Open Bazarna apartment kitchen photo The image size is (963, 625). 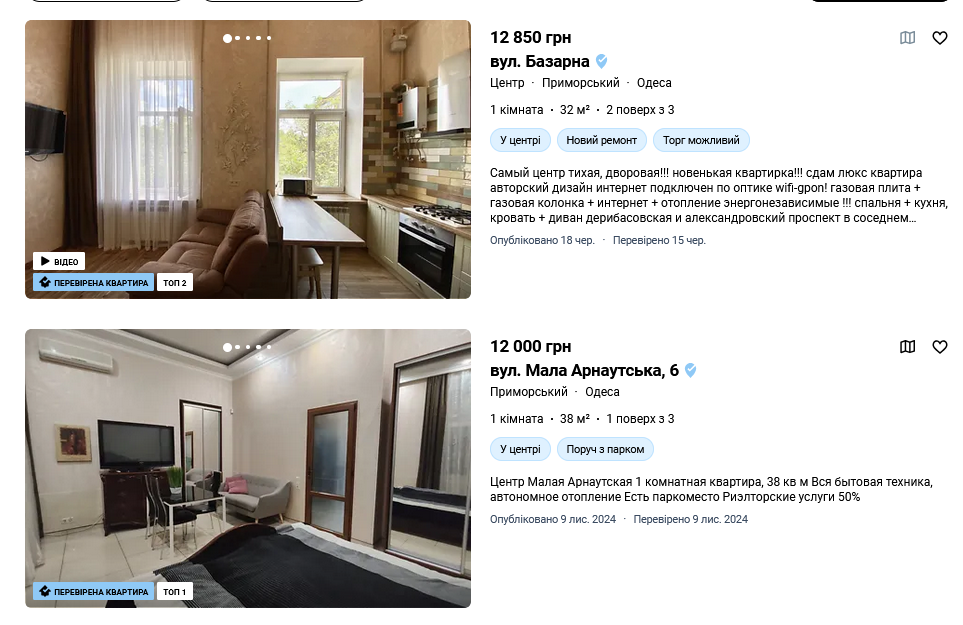pos(248,160)
